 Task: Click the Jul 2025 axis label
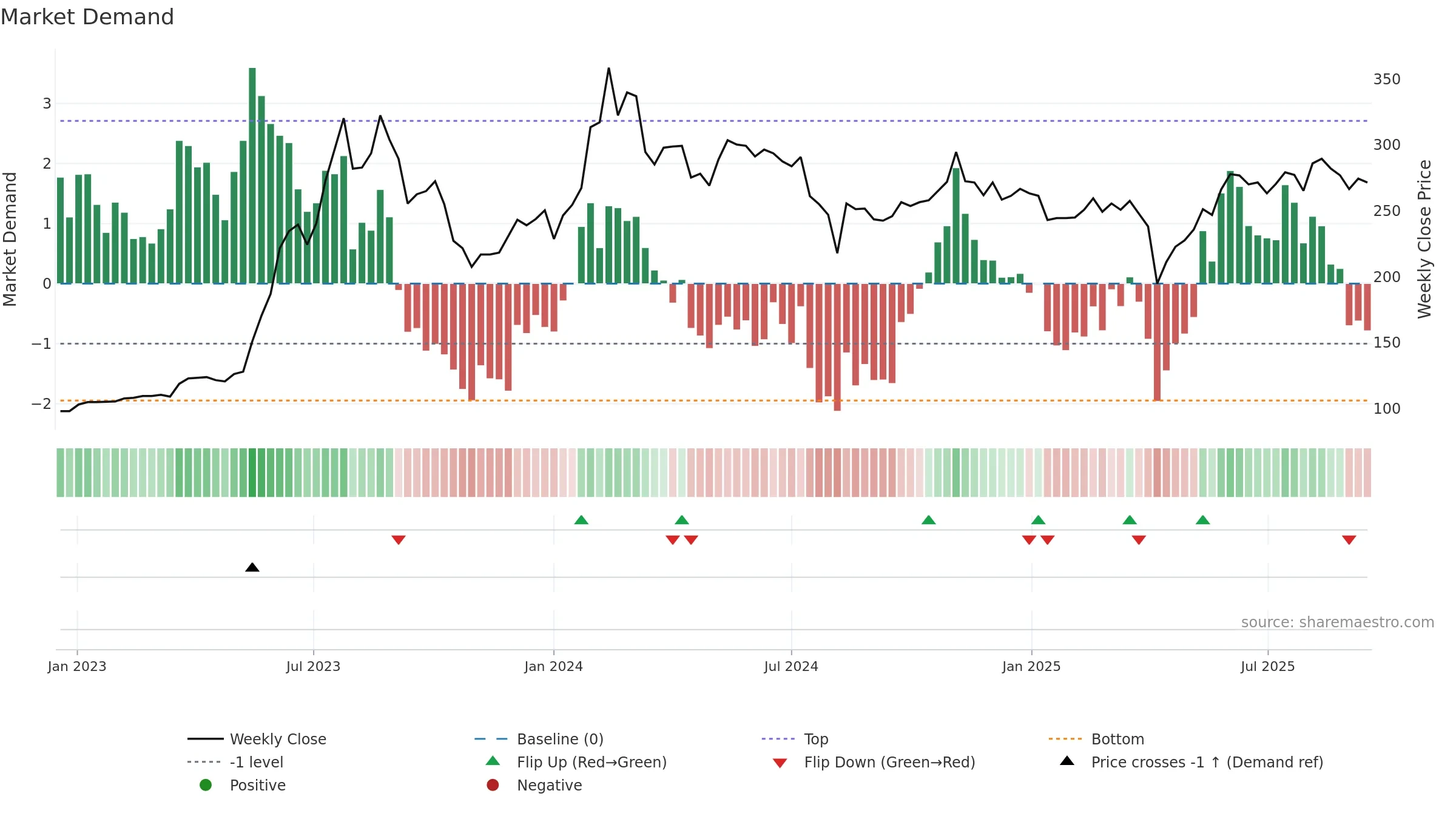pos(1268,666)
